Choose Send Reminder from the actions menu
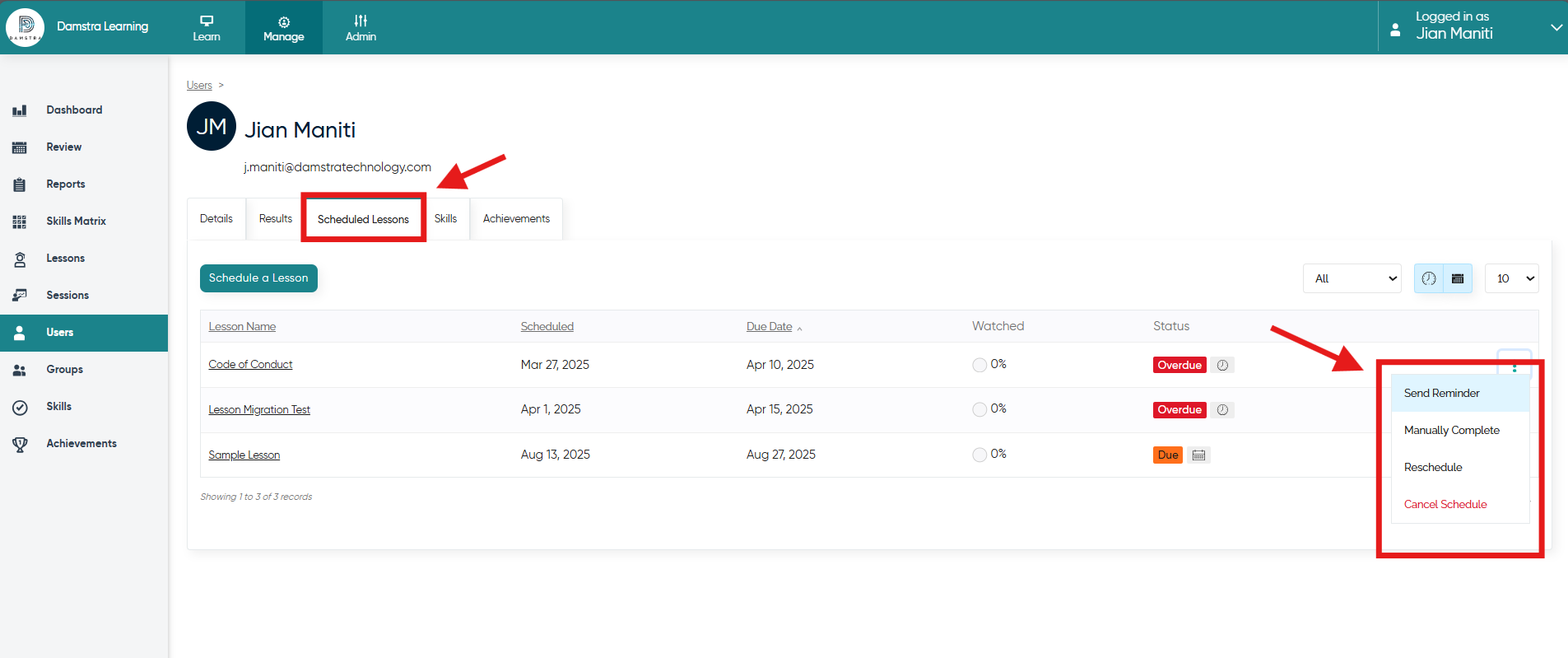 [1460, 394]
